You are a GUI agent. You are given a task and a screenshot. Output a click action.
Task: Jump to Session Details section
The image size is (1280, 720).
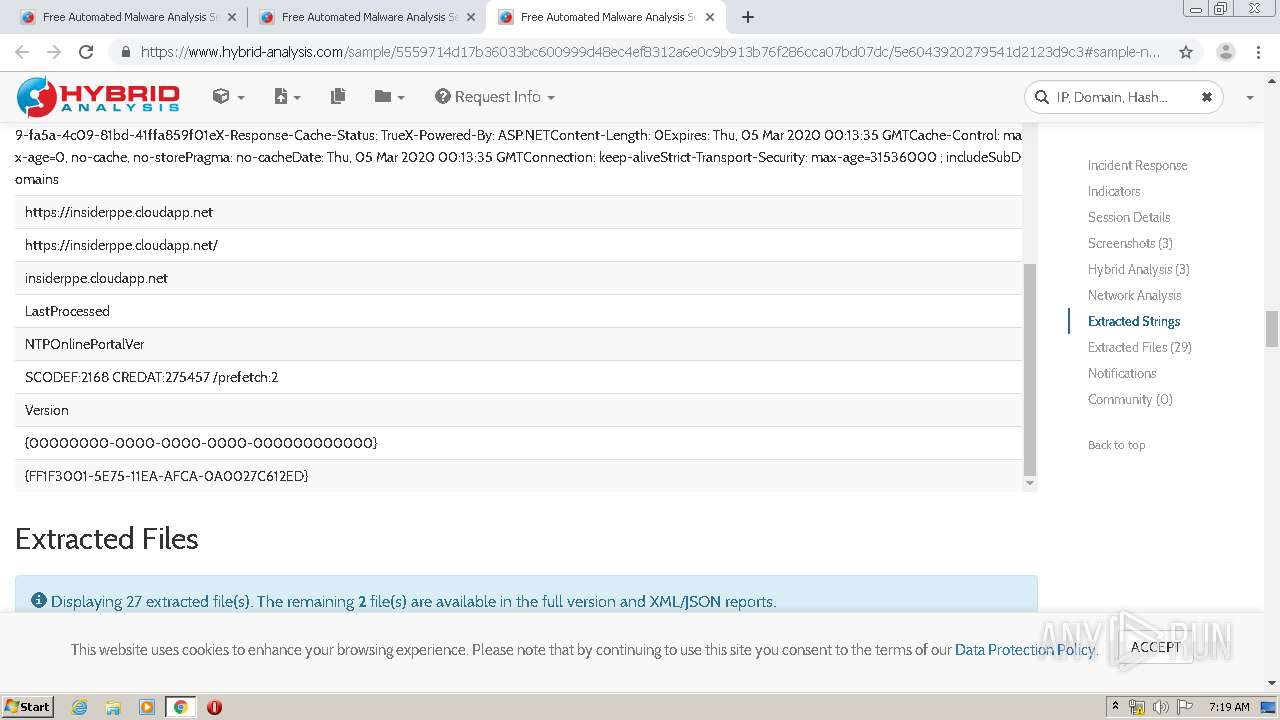[x=1129, y=217]
